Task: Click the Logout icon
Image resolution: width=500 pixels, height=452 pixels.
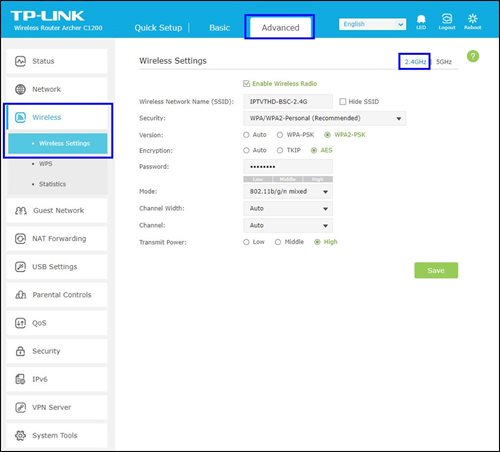Action: pos(447,19)
